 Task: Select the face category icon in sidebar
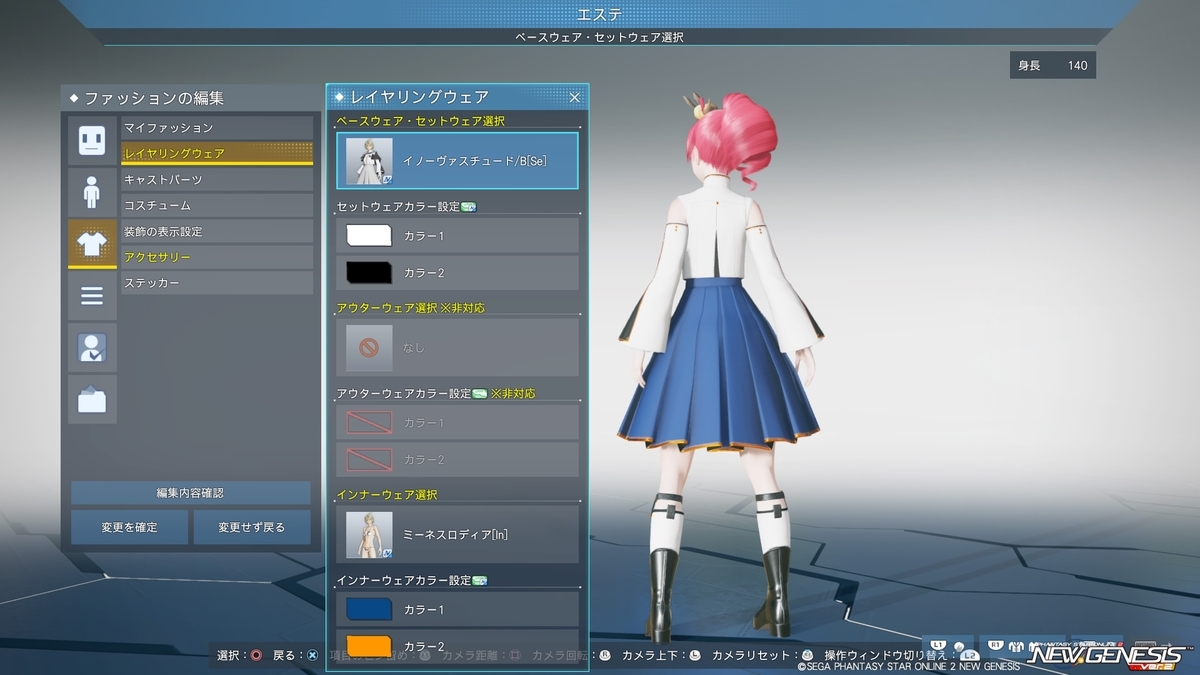(x=92, y=140)
